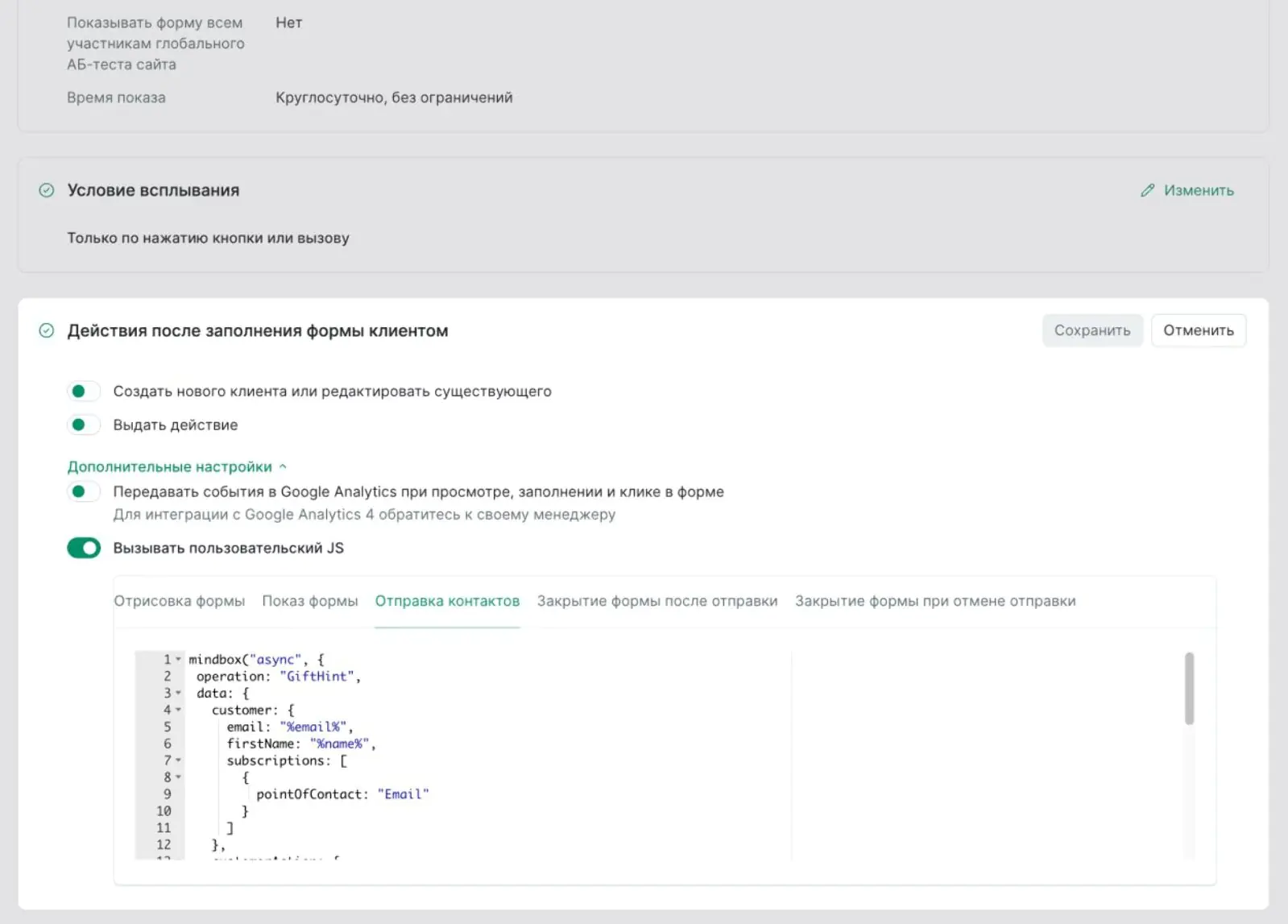The width and height of the screenshot is (1288, 924).
Task: Click the code editor vertical scrollbar
Action: tap(1189, 689)
